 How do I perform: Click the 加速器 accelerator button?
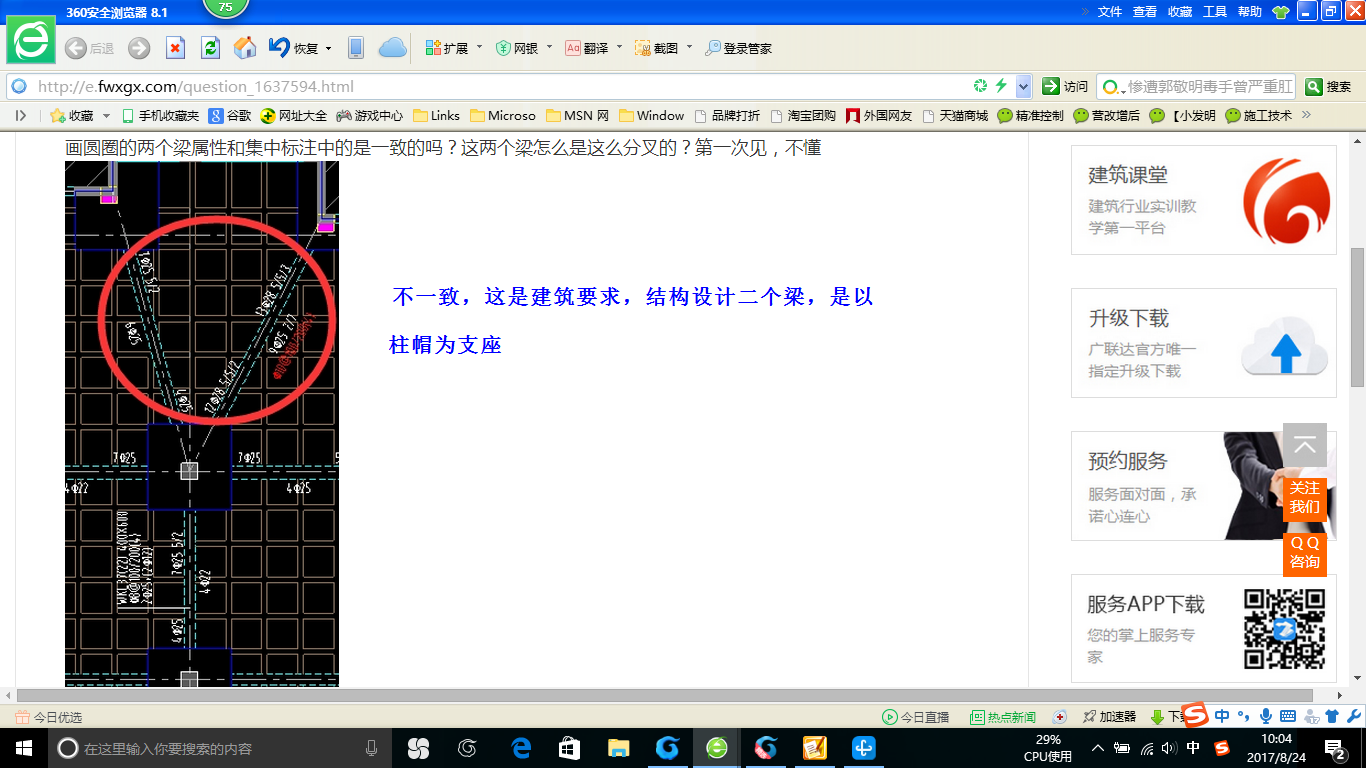click(x=1110, y=717)
